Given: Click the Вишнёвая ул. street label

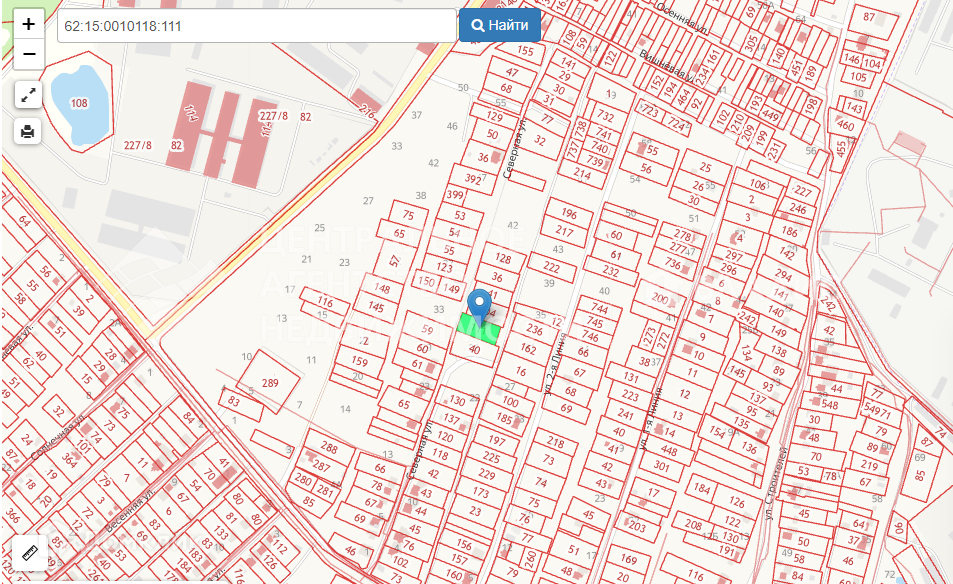Looking at the screenshot, I should pos(667,66).
